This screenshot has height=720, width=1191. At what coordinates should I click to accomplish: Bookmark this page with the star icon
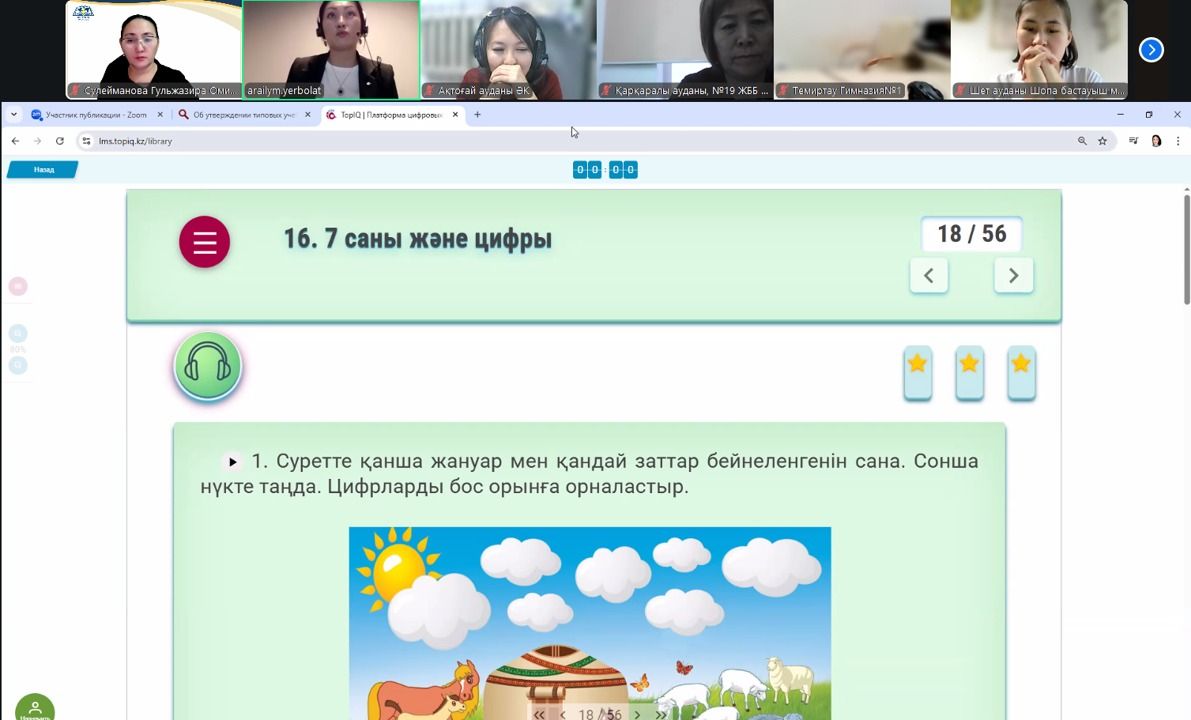[1103, 141]
